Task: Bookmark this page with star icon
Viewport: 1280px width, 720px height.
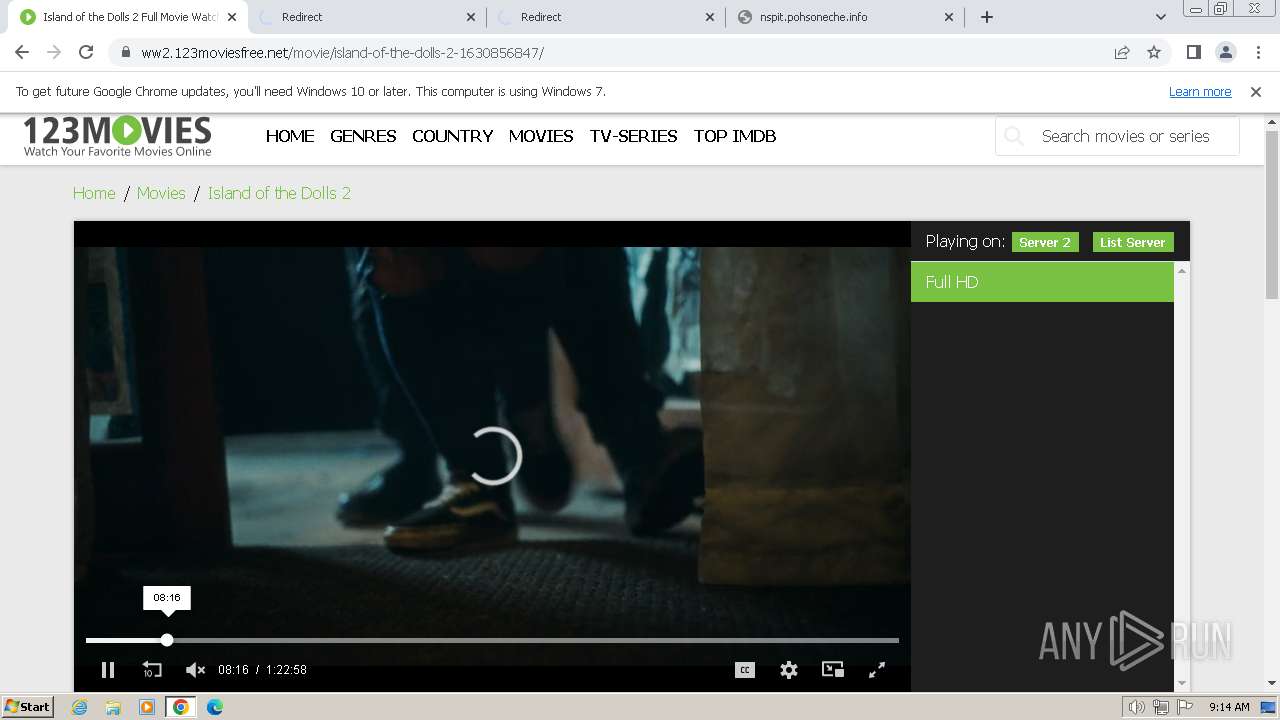Action: (x=1154, y=52)
